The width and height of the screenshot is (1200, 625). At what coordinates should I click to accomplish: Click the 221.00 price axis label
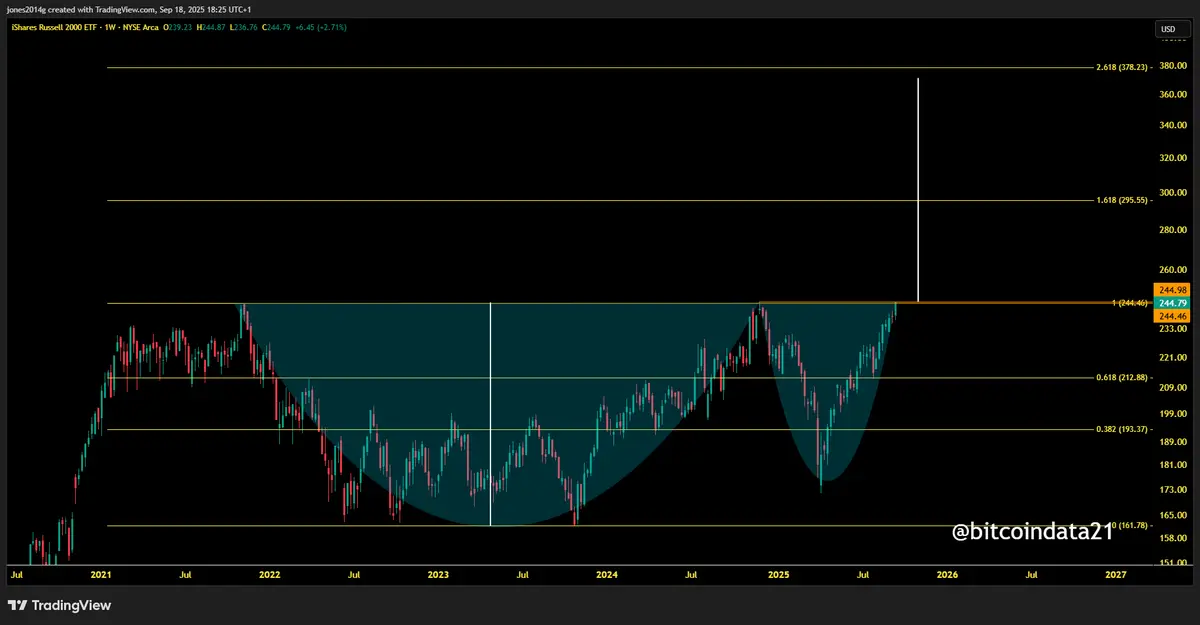(1173, 357)
